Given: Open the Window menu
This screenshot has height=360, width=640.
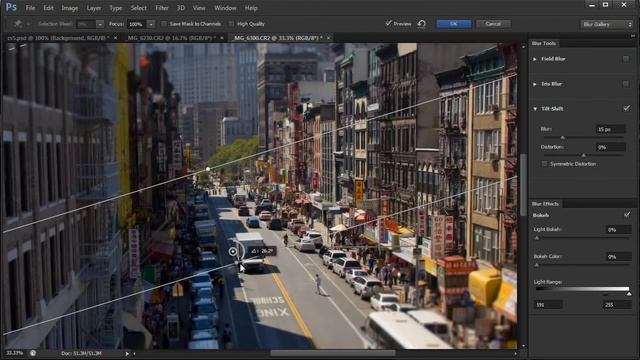Looking at the screenshot, I should tap(225, 8).
